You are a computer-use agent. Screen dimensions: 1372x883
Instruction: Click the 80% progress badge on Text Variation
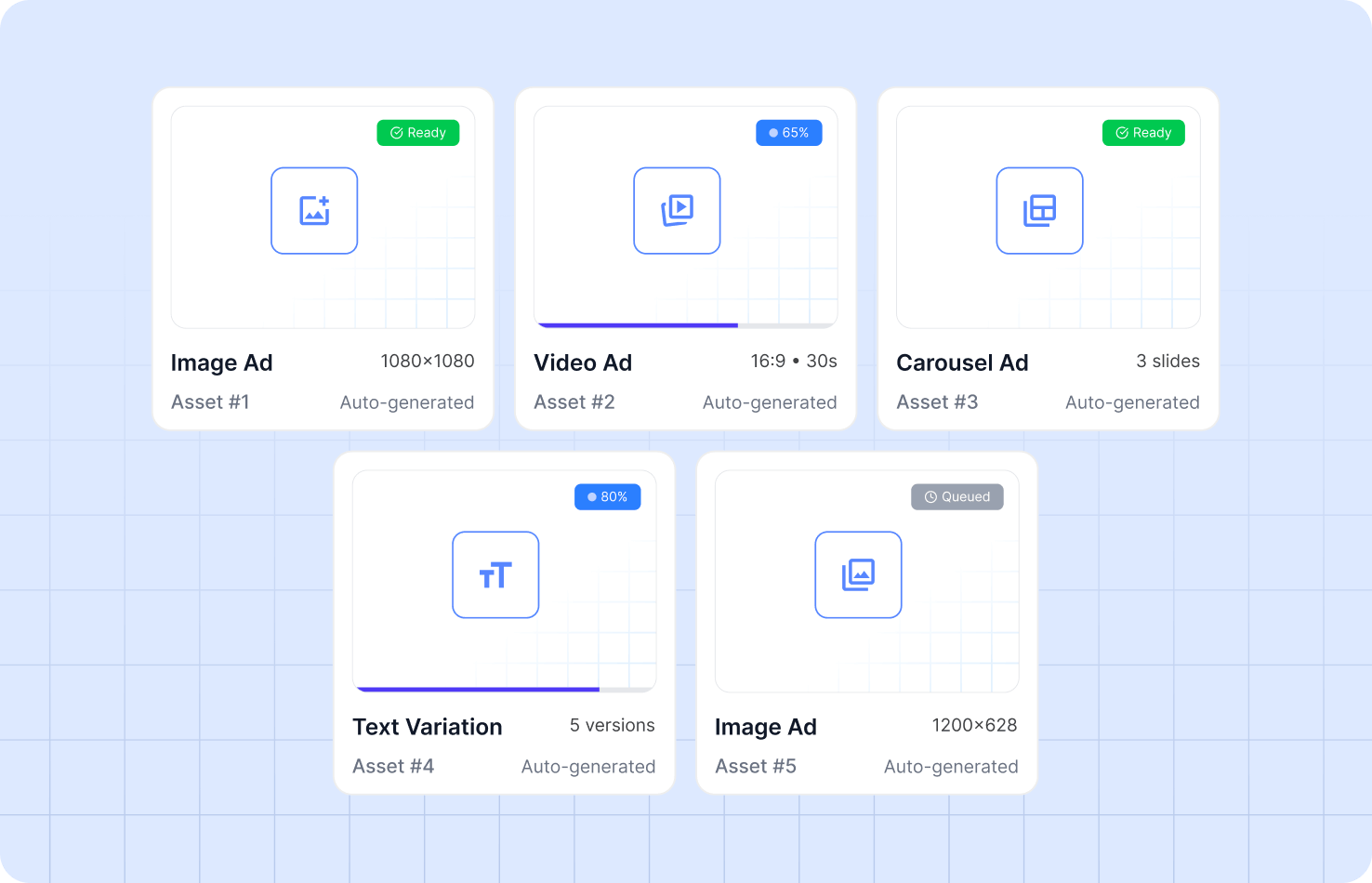[607, 497]
